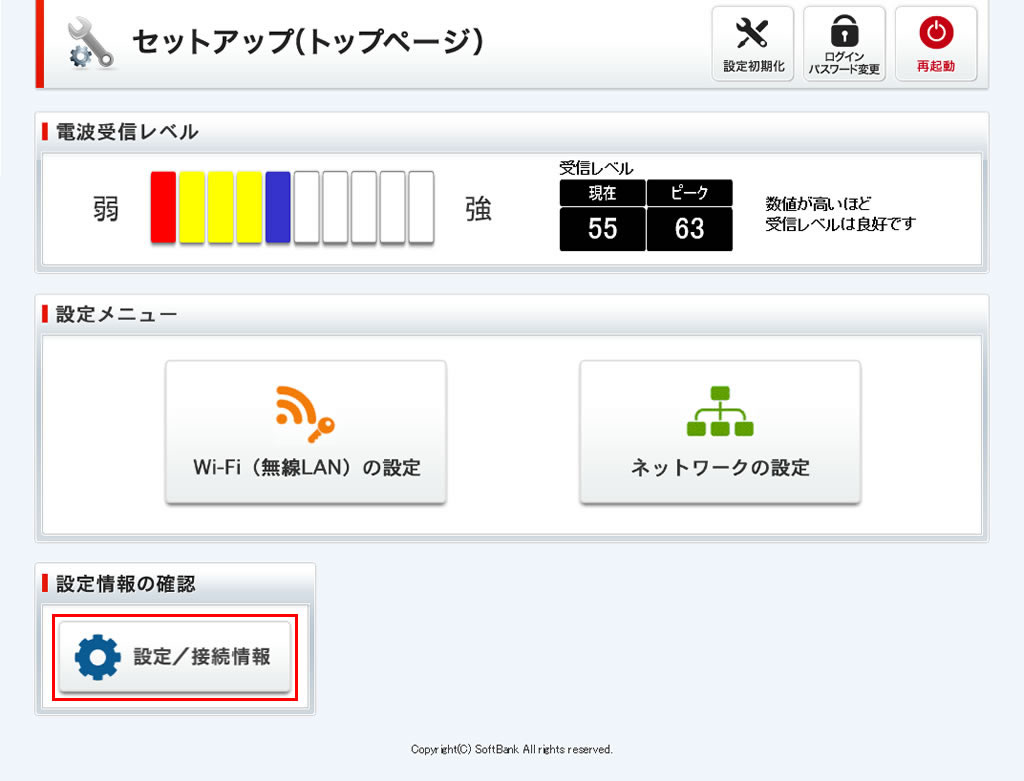Click the red signal level bar
1024x781 pixels.
click(163, 207)
